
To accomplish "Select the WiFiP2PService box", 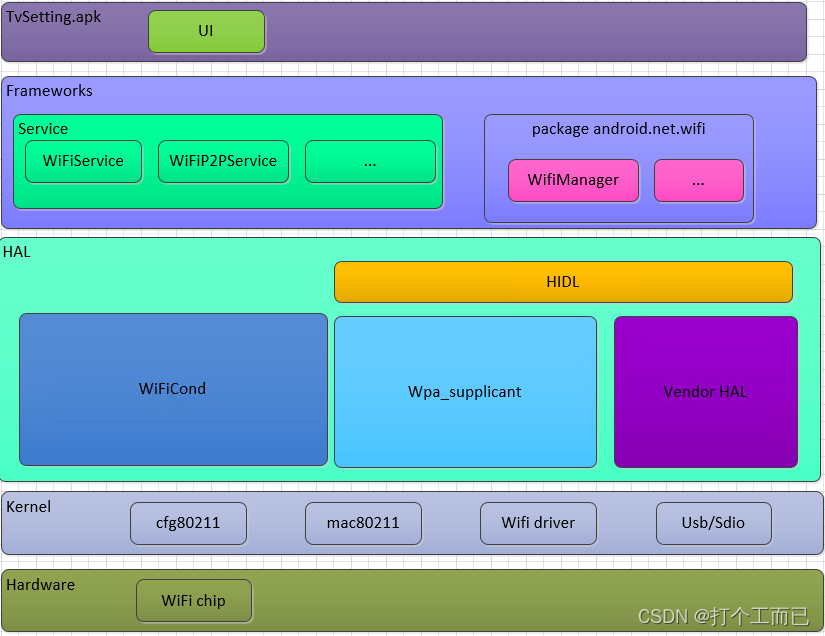I will click(x=223, y=161).
